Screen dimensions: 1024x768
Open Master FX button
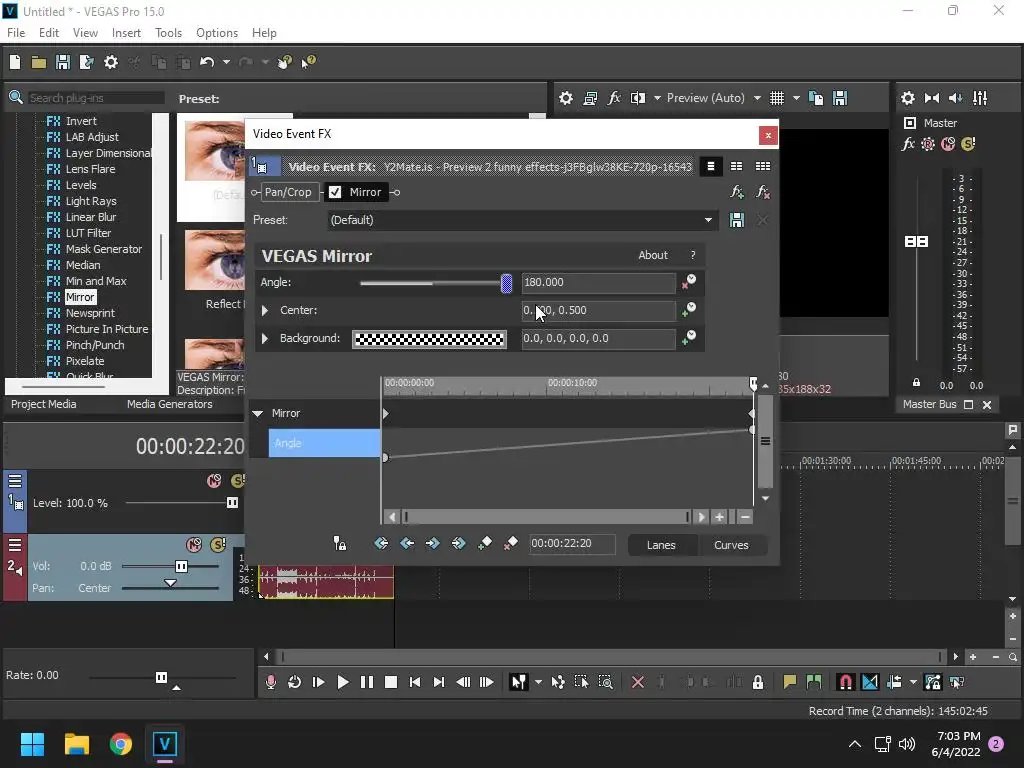tap(908, 144)
